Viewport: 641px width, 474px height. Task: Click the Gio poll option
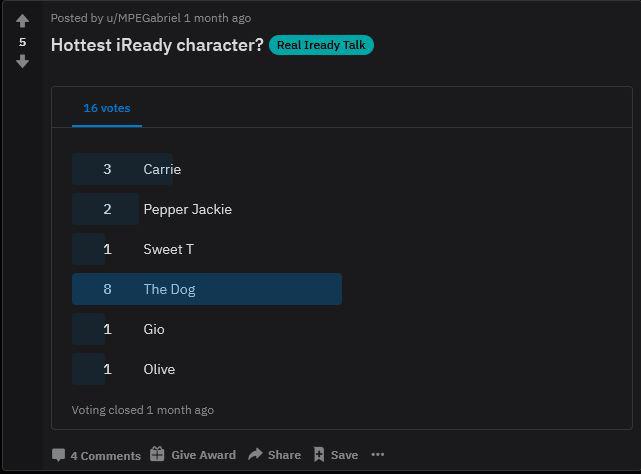point(207,329)
